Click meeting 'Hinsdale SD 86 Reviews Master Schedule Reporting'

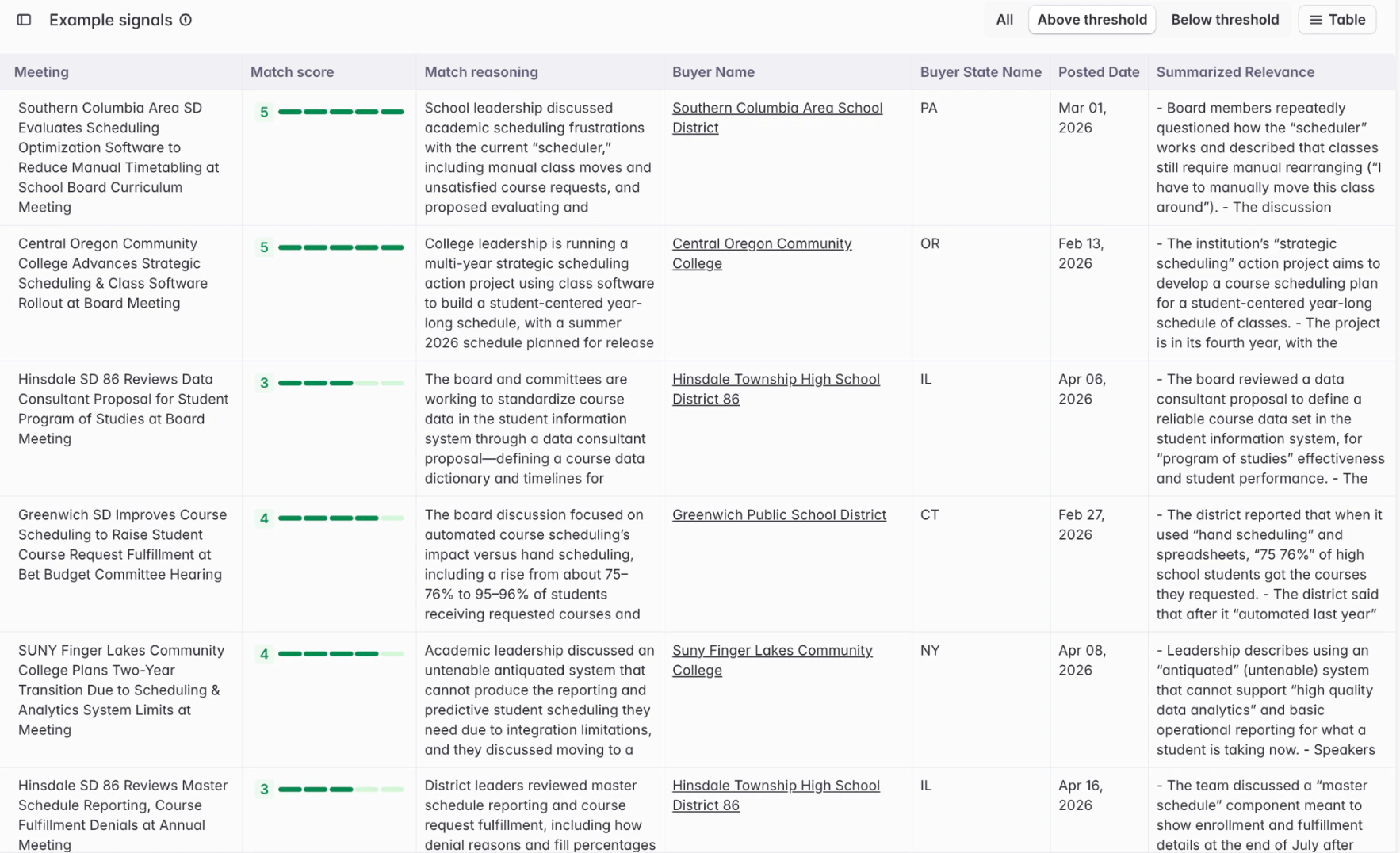coord(123,815)
